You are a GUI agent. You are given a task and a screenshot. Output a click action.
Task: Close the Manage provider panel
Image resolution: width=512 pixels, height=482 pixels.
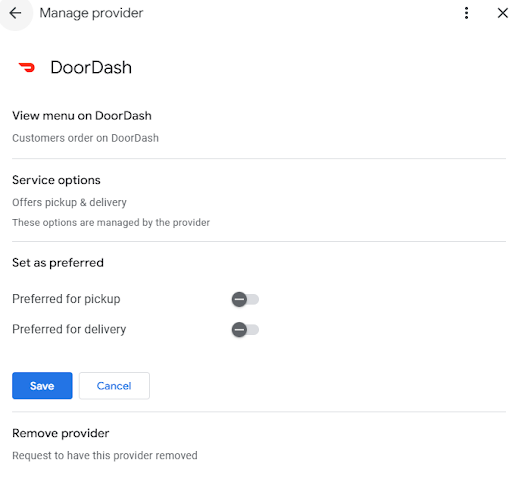coord(502,13)
